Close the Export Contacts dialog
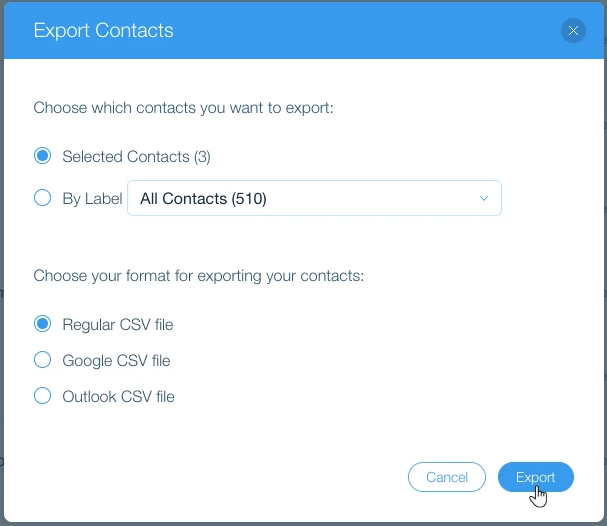Viewport: 607px width, 526px height. click(x=573, y=31)
